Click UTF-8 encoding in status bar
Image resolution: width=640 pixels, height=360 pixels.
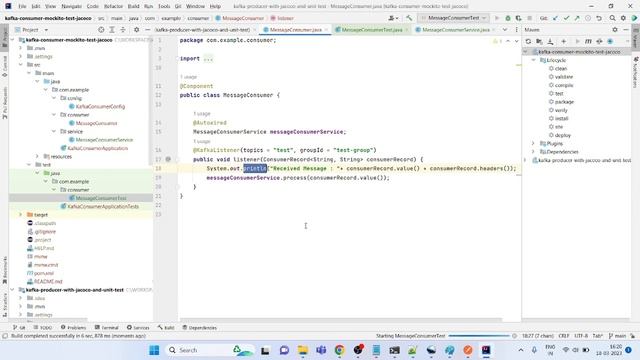[581, 336]
